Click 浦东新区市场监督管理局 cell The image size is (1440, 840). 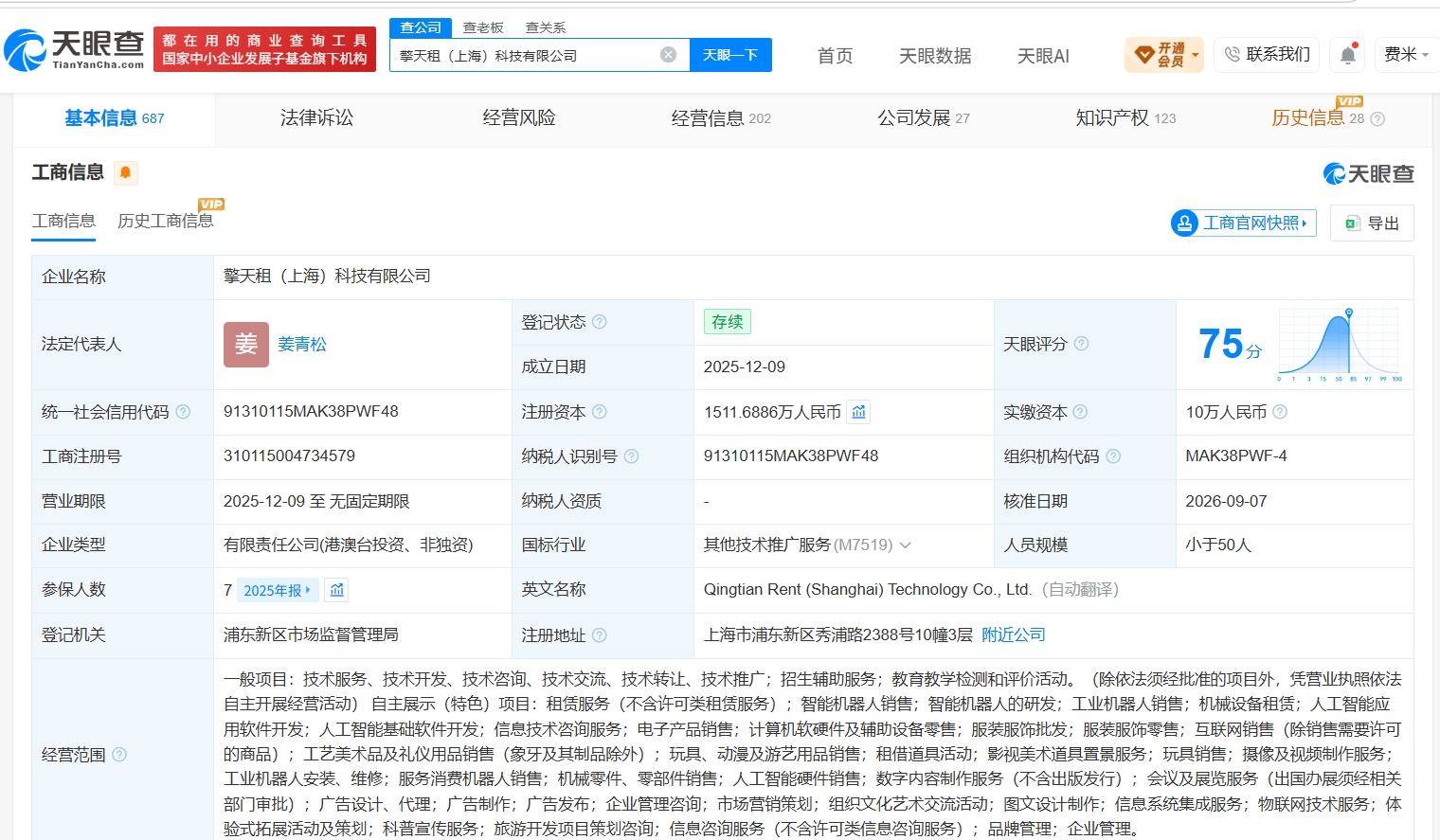coord(311,635)
